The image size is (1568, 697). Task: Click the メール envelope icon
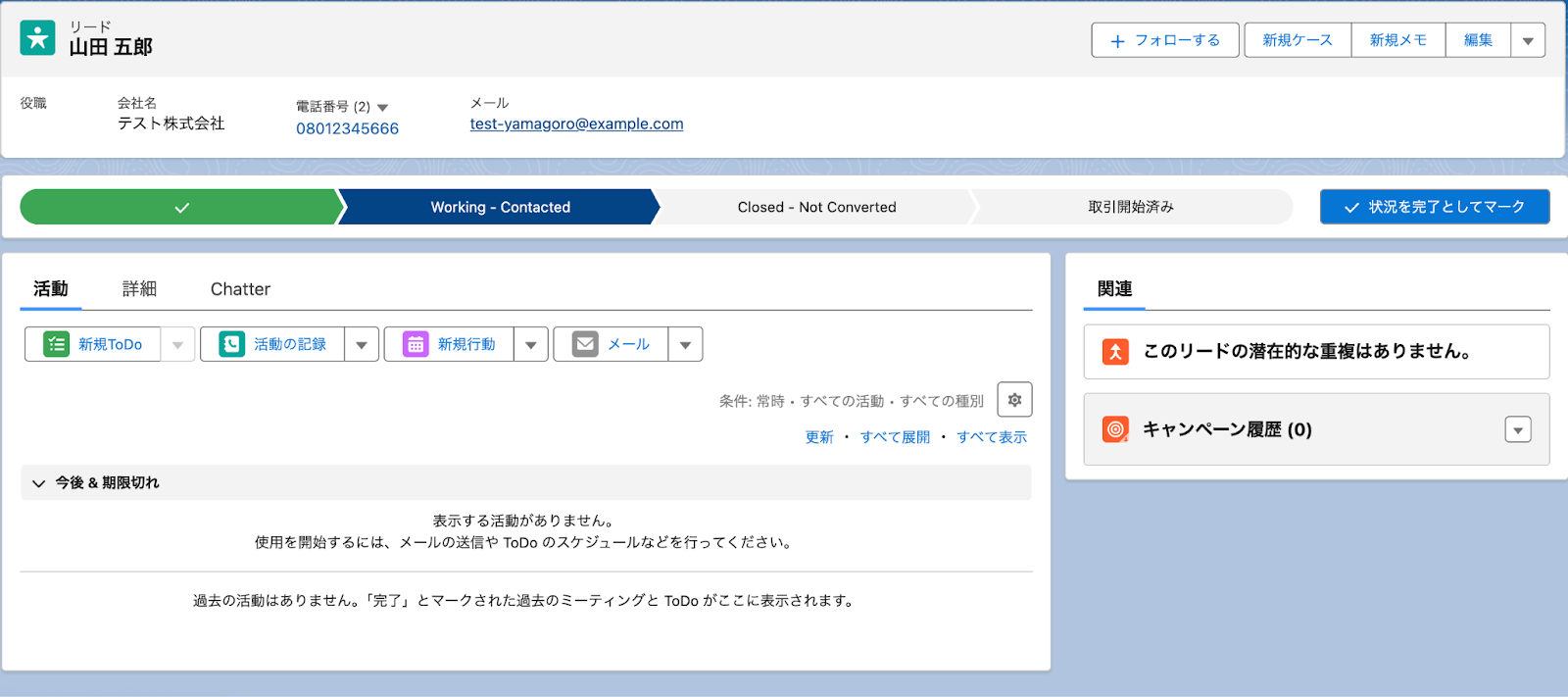pos(585,344)
